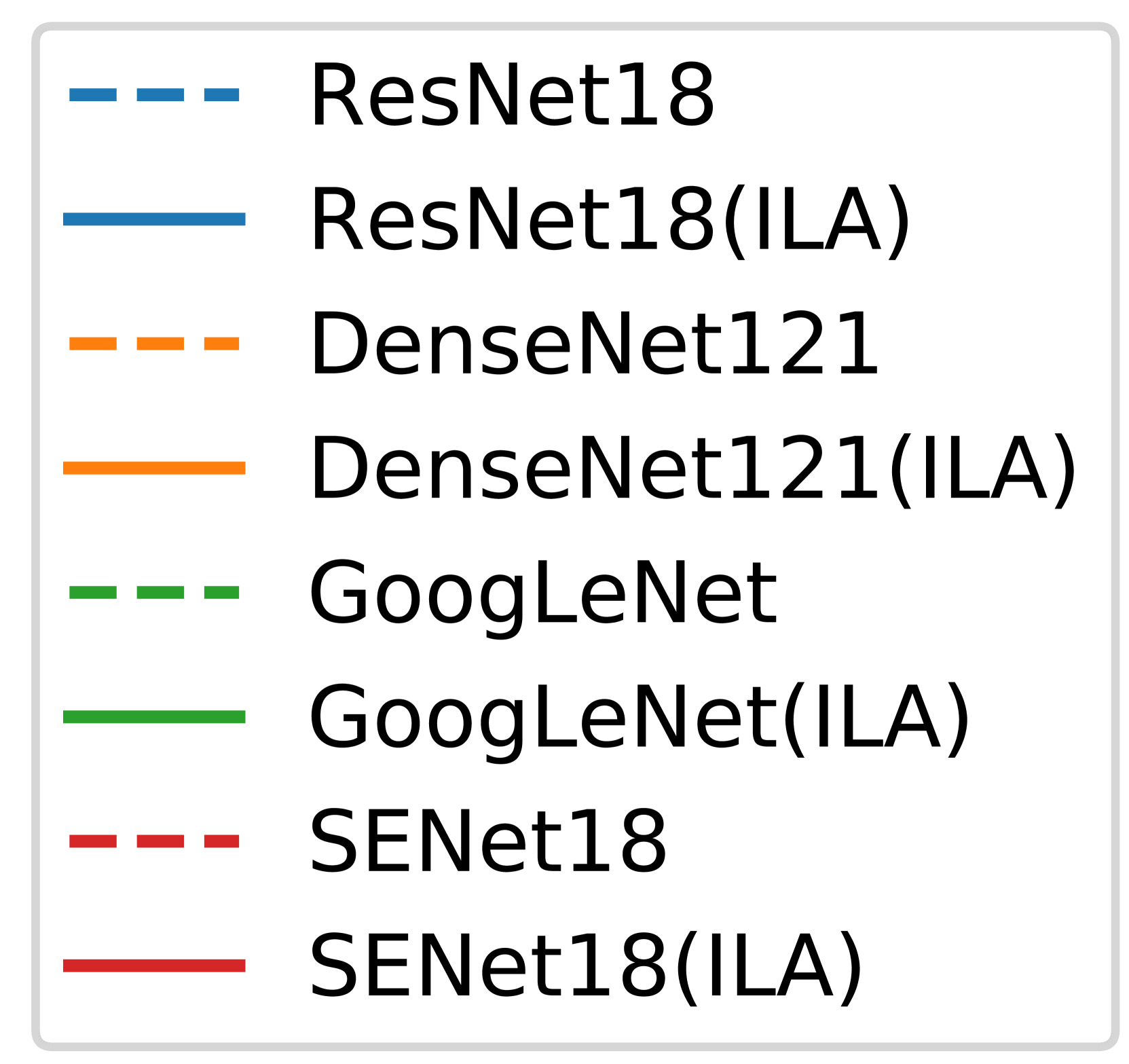Viewport: 1129px width, 1064px height.
Task: Select the SENet18(ILA) legend label
Action: (586, 967)
